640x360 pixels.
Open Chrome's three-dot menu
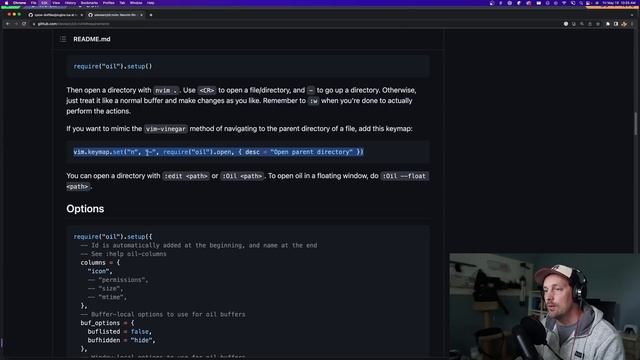coord(632,24)
